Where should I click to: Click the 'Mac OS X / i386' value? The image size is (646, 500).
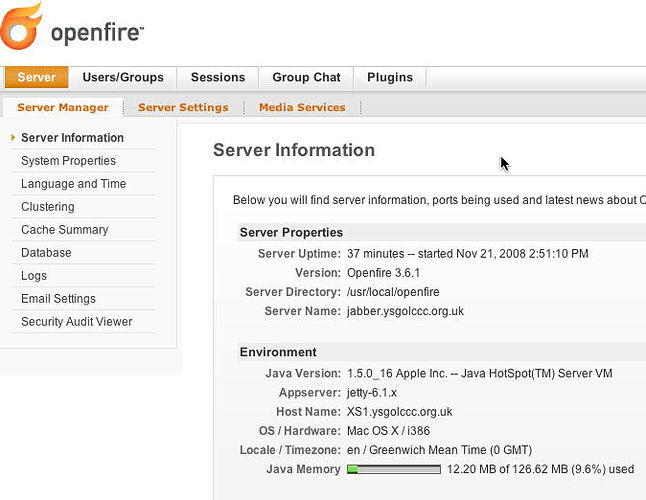click(x=388, y=431)
